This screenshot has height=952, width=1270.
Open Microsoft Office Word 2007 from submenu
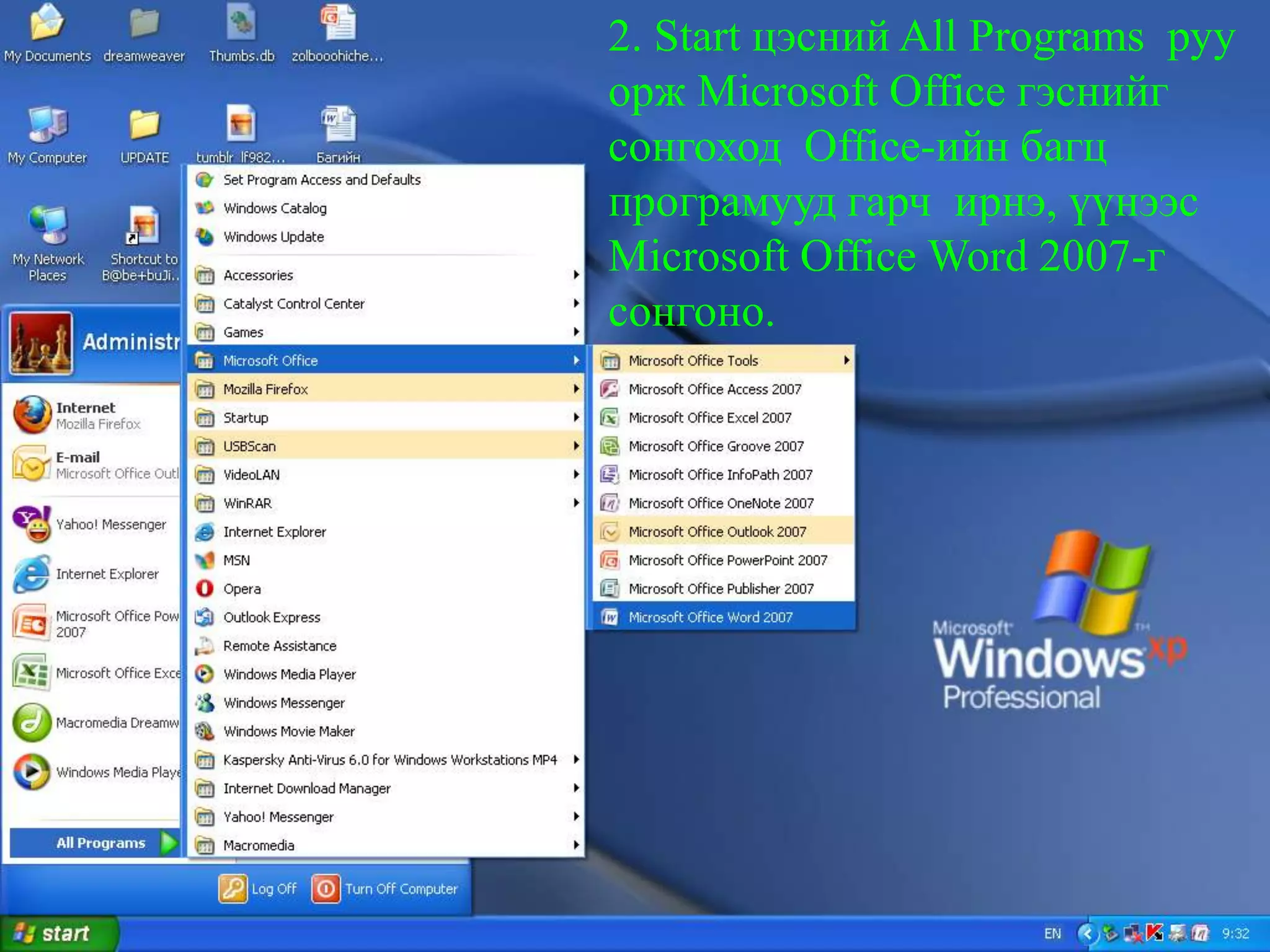coord(724,617)
